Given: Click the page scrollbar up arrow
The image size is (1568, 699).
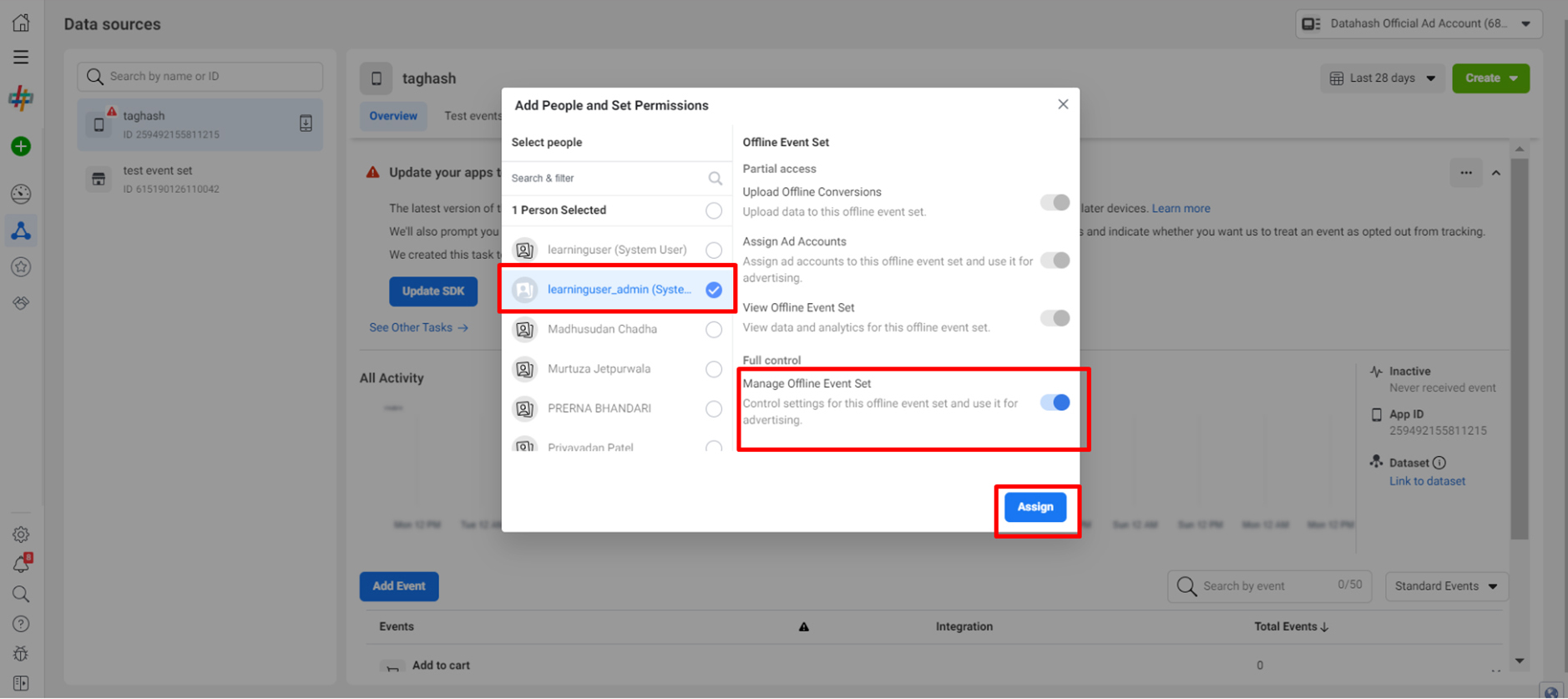Looking at the screenshot, I should (x=1520, y=149).
